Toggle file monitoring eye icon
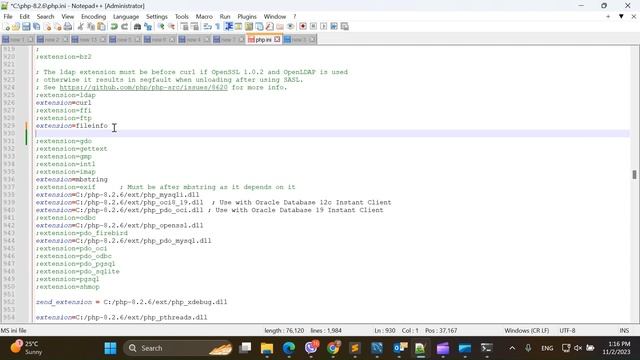 pyautogui.click(x=290, y=27)
